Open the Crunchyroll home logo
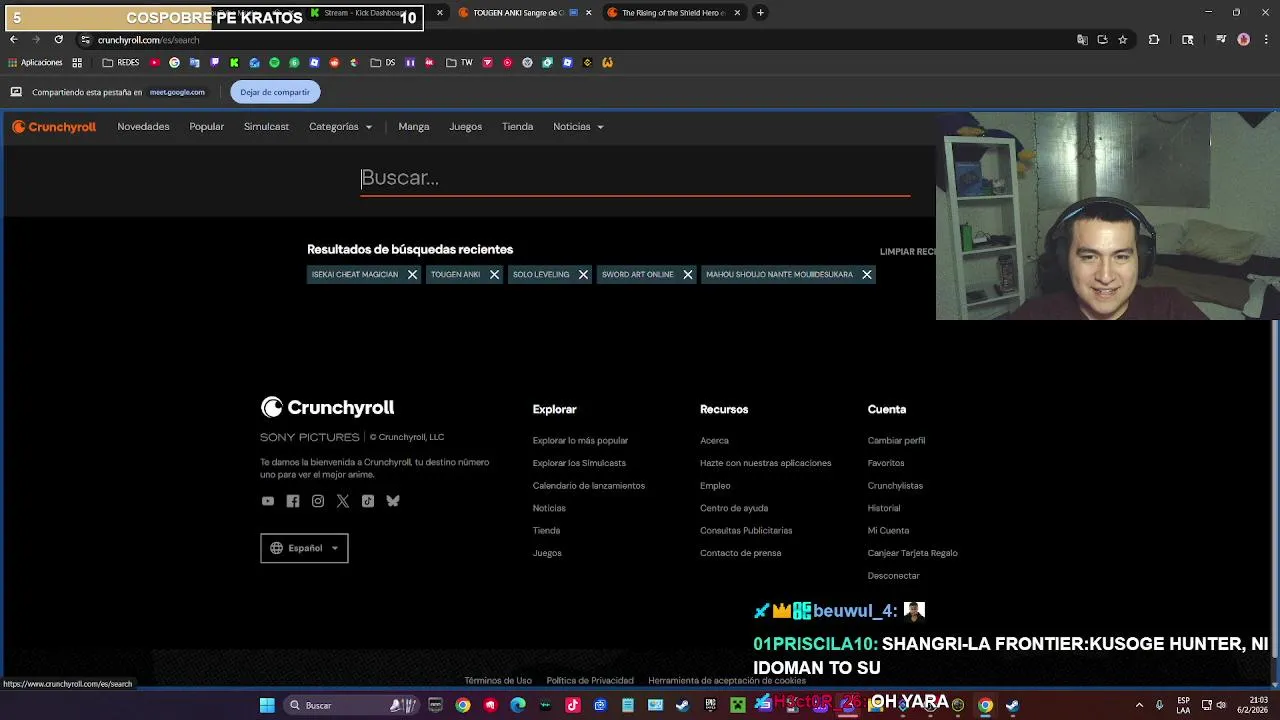 pyautogui.click(x=54, y=127)
